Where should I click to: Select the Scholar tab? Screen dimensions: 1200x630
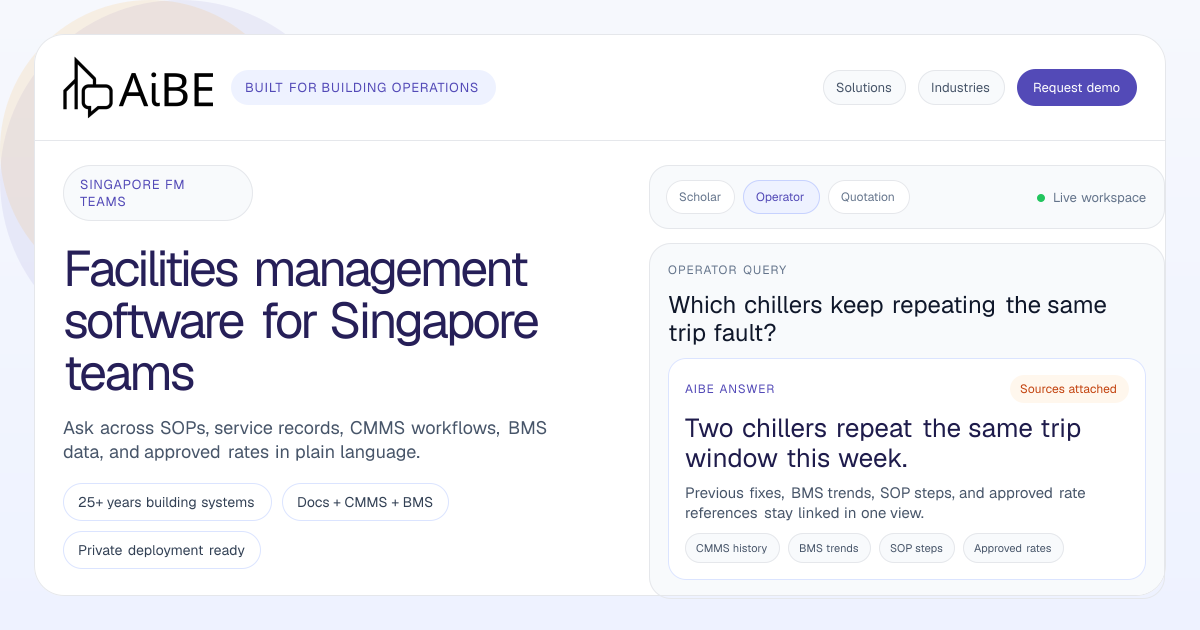coord(700,197)
